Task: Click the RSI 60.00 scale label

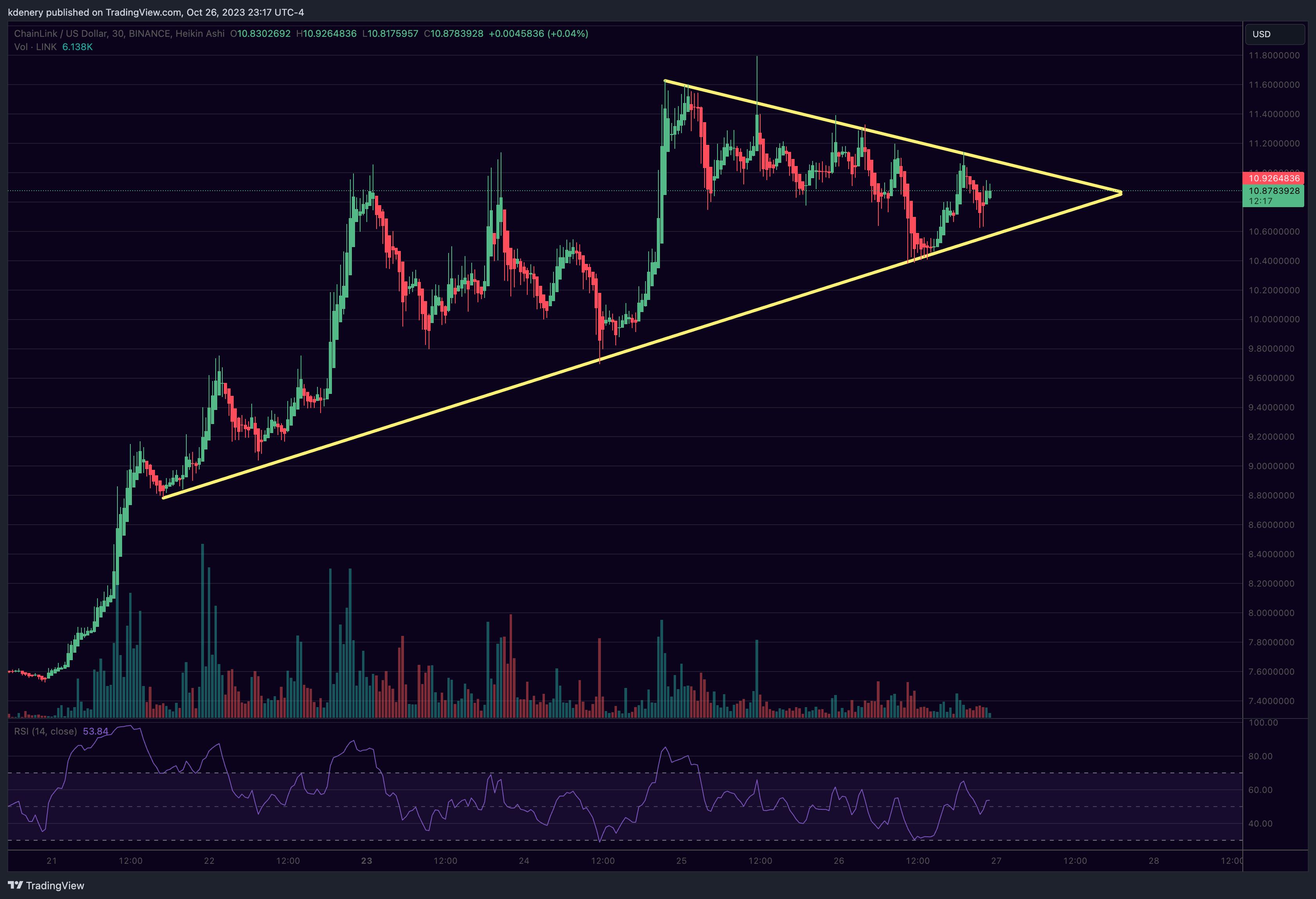Action: coord(1260,790)
